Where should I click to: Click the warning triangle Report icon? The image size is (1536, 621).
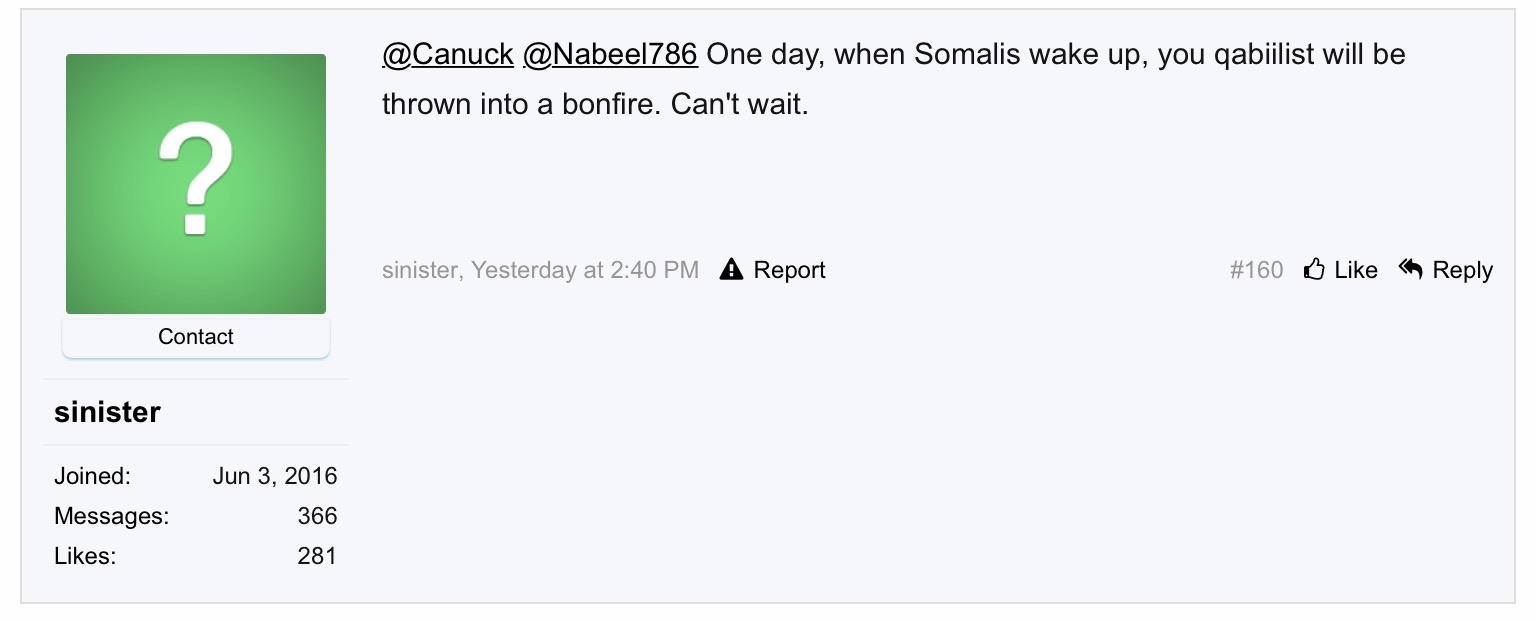(732, 269)
